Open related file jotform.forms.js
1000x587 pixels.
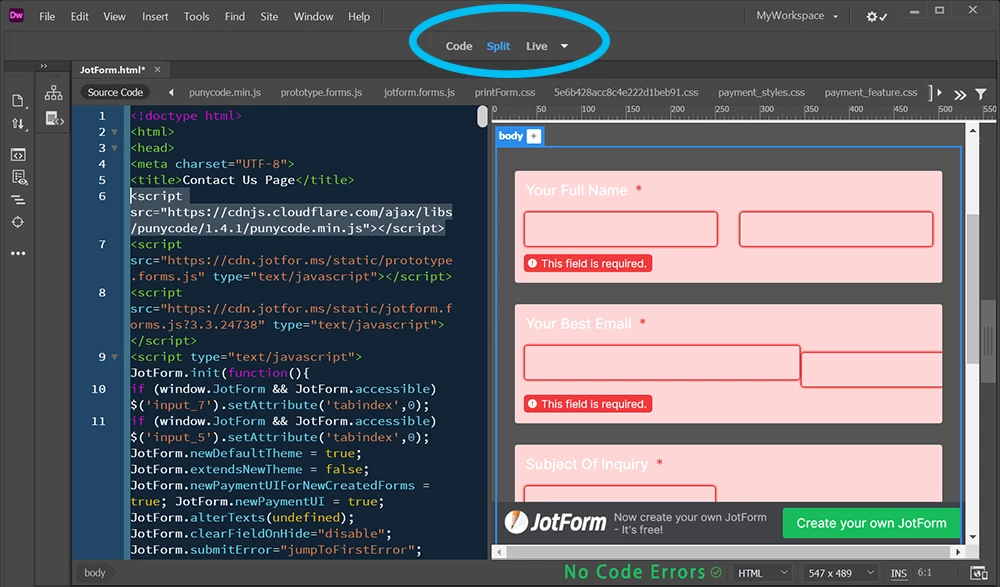pos(419,93)
